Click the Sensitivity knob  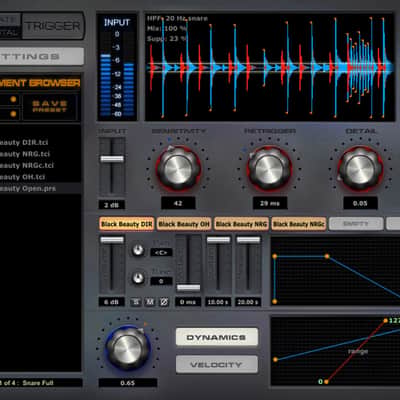178,169
